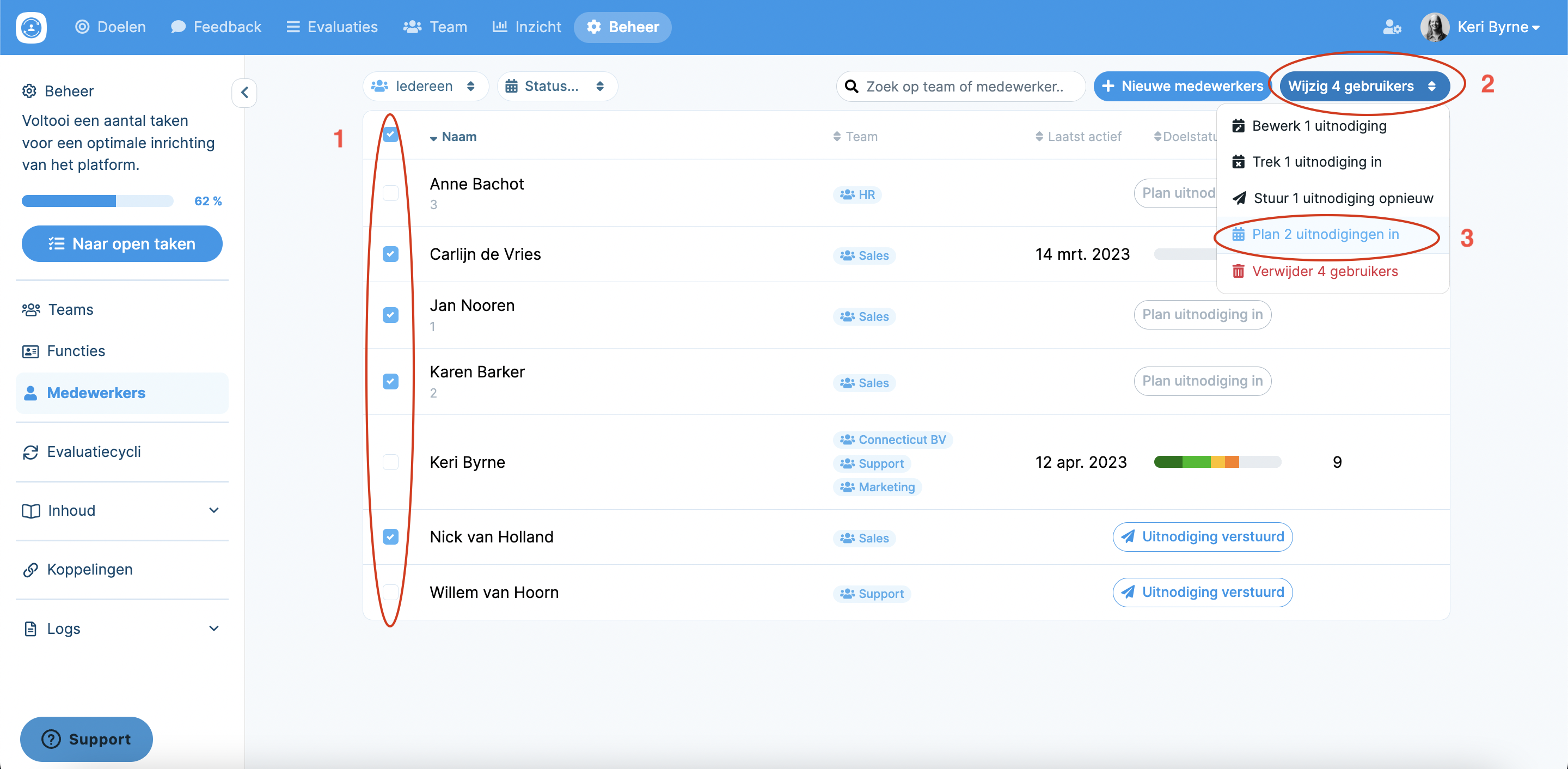Click the paper plane icon for Stuur uitnodiging opnieuw
The width and height of the screenshot is (1568, 769).
(1239, 198)
